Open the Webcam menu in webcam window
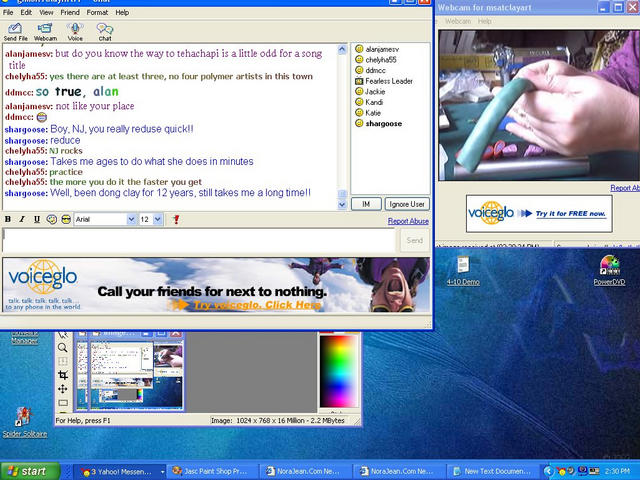 pyautogui.click(x=458, y=21)
